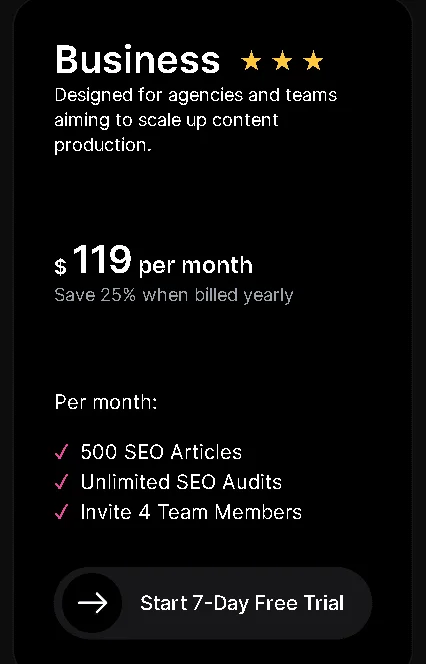The height and width of the screenshot is (664, 426).
Task: Select the 'Unlimited SEO Audits' feature
Action: click(181, 482)
